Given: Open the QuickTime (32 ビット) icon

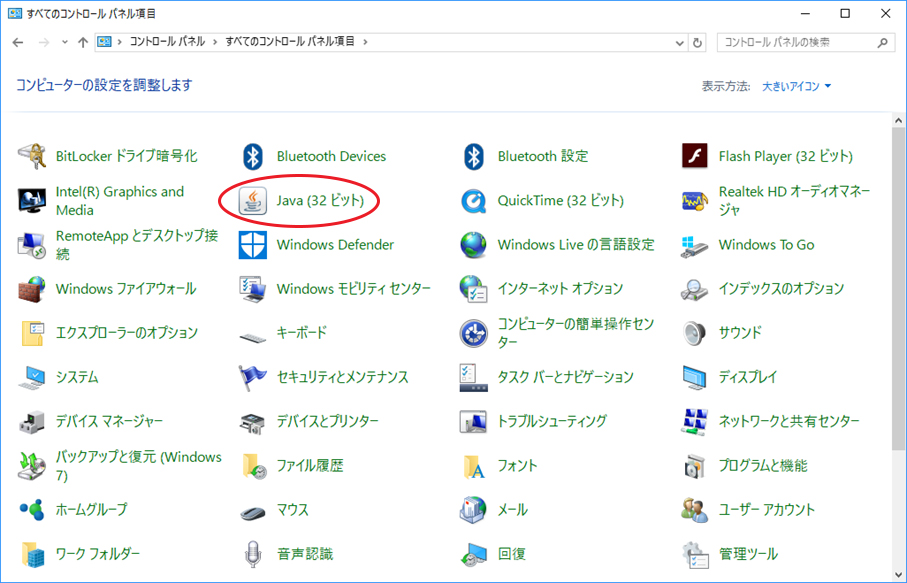Looking at the screenshot, I should point(474,201).
